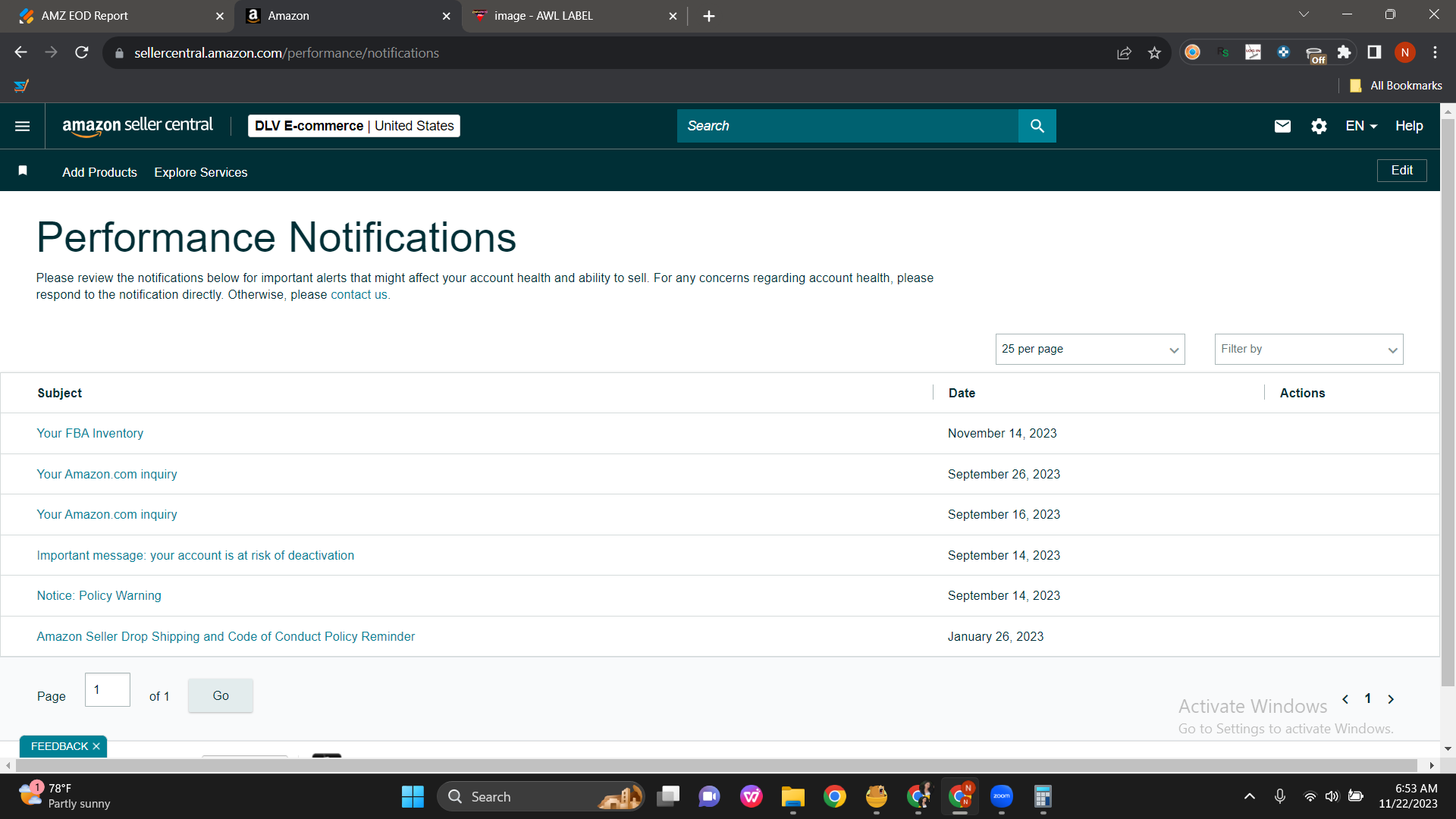This screenshot has width=1456, height=819.
Task: Open account at risk of deactivation message
Action: tap(196, 556)
